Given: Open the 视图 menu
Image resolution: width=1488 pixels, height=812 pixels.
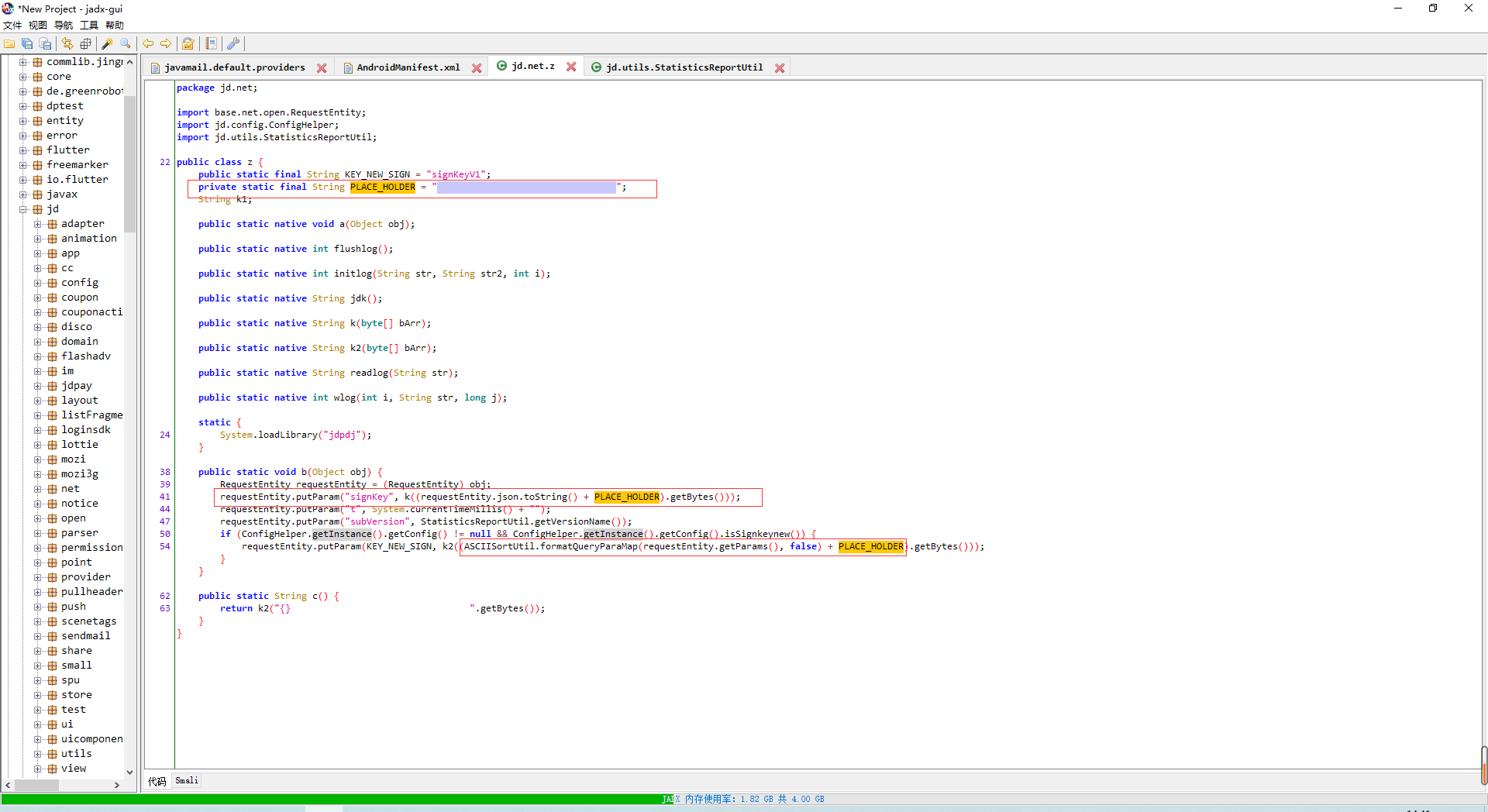Looking at the screenshot, I should pos(38,26).
